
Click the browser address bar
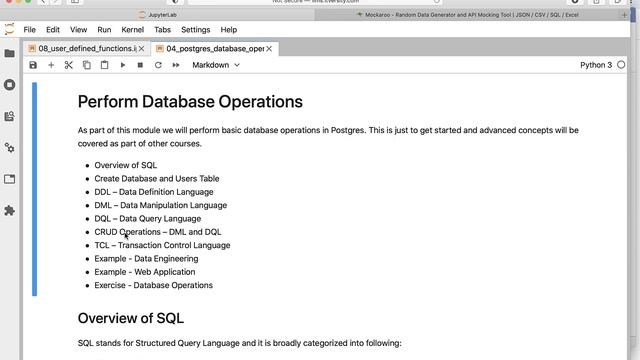point(315,2)
